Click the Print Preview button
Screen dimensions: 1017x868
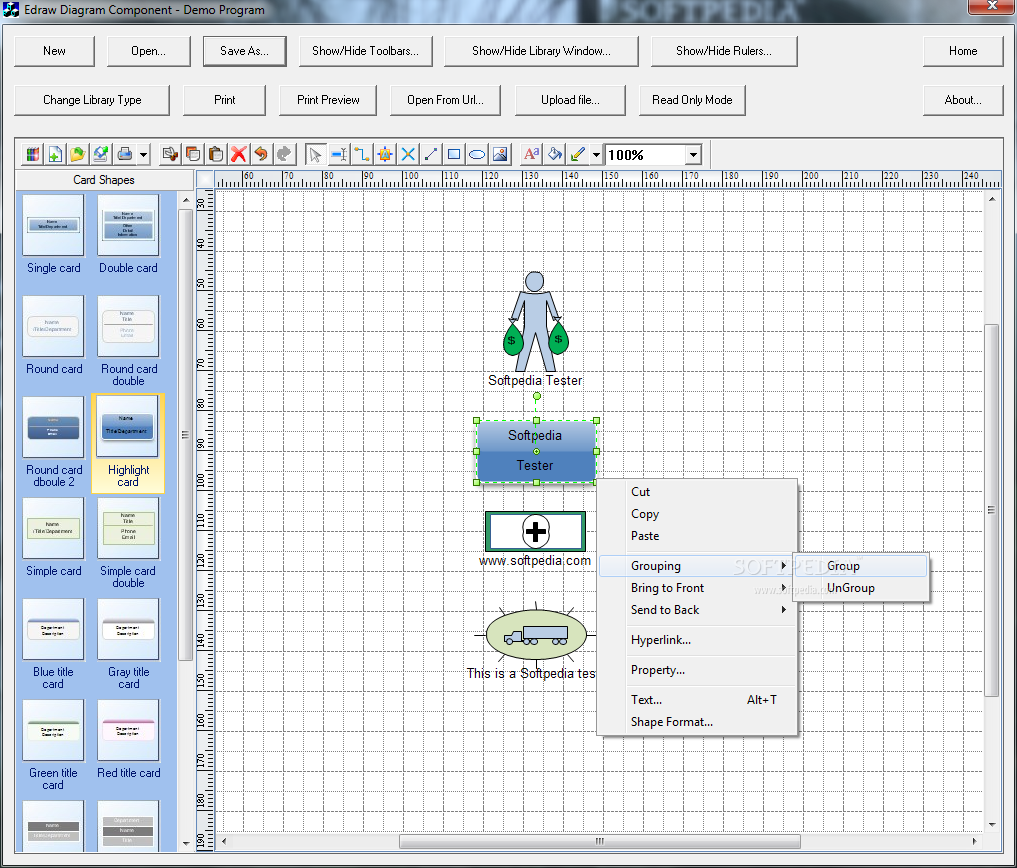[x=328, y=100]
